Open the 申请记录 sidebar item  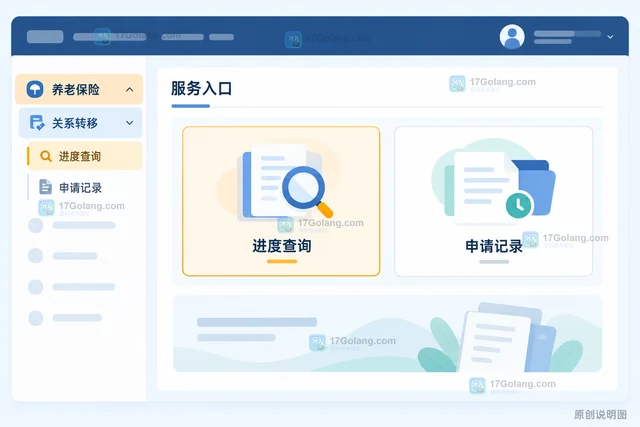(x=85, y=187)
